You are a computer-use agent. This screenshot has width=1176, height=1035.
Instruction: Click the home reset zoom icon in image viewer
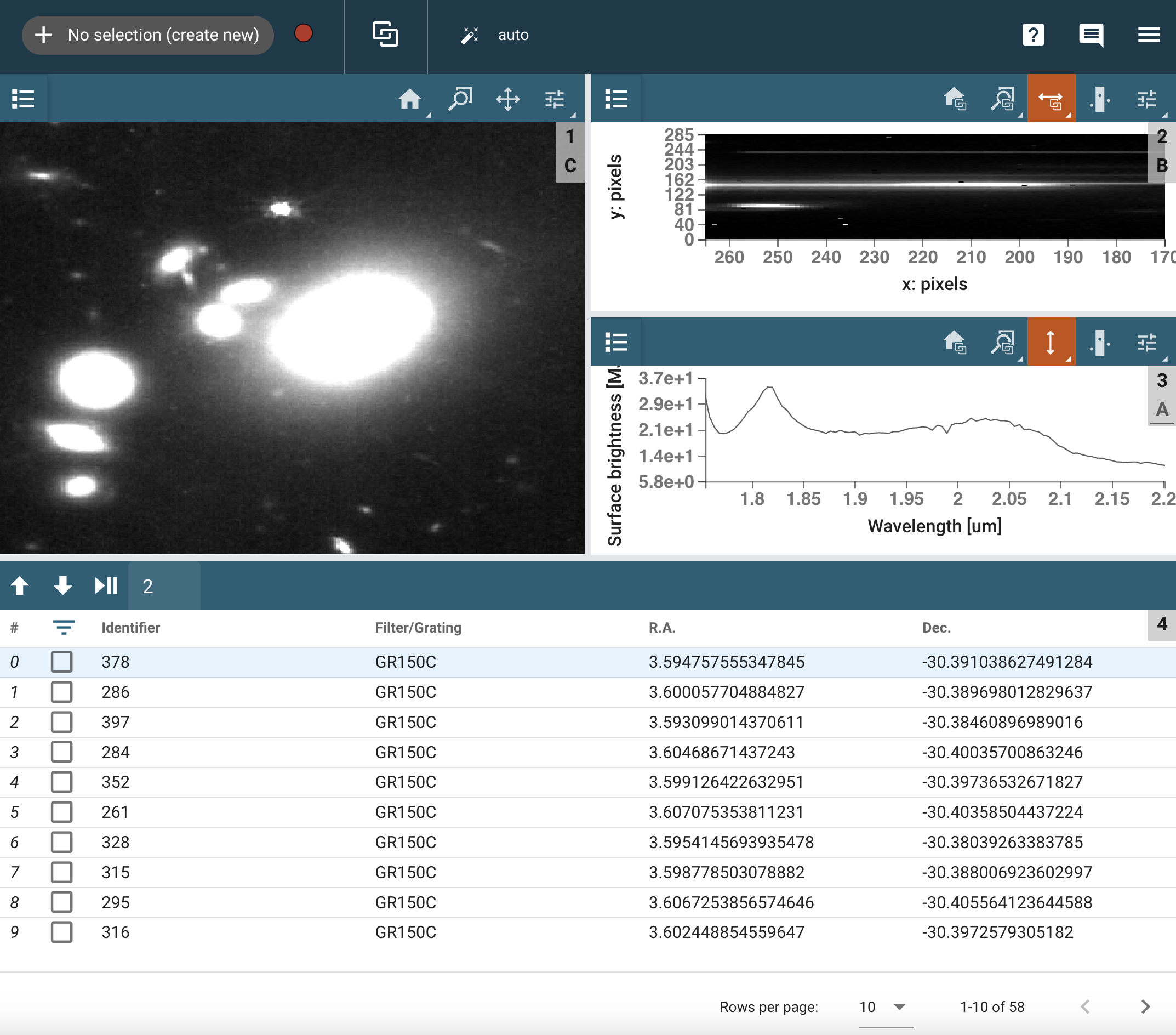[x=410, y=99]
